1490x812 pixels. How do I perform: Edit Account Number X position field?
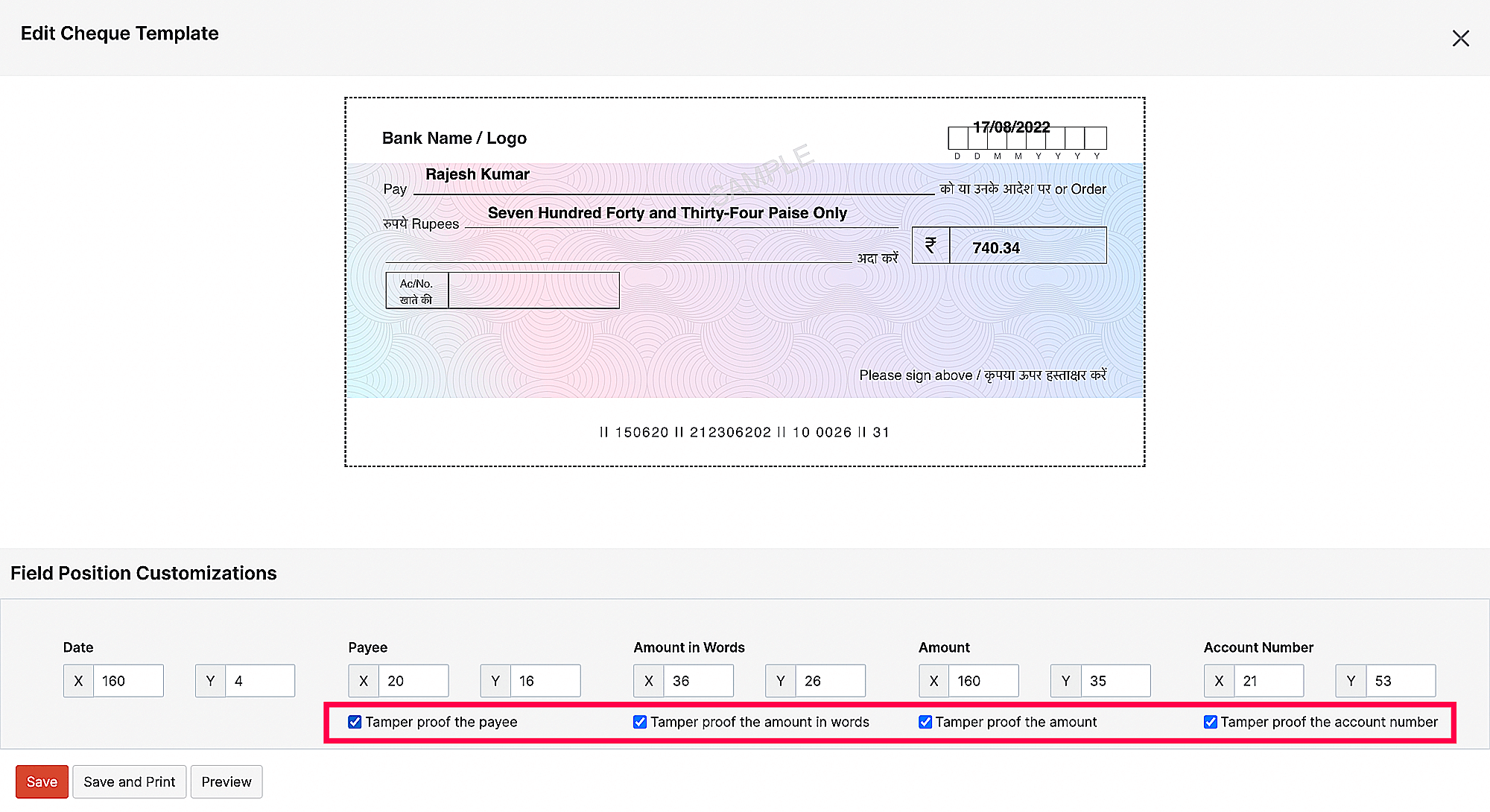[x=1268, y=681]
